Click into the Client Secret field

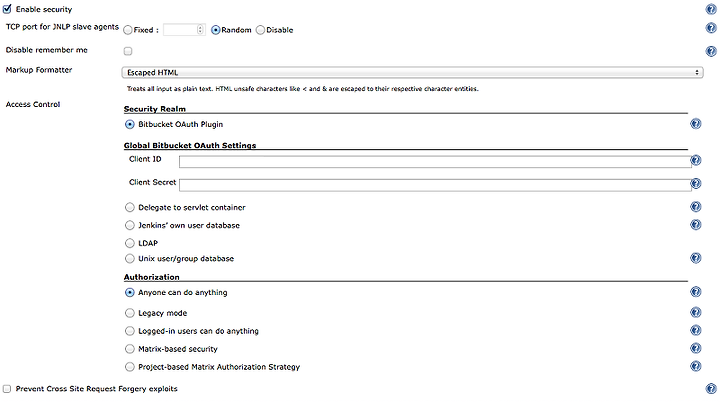click(435, 185)
